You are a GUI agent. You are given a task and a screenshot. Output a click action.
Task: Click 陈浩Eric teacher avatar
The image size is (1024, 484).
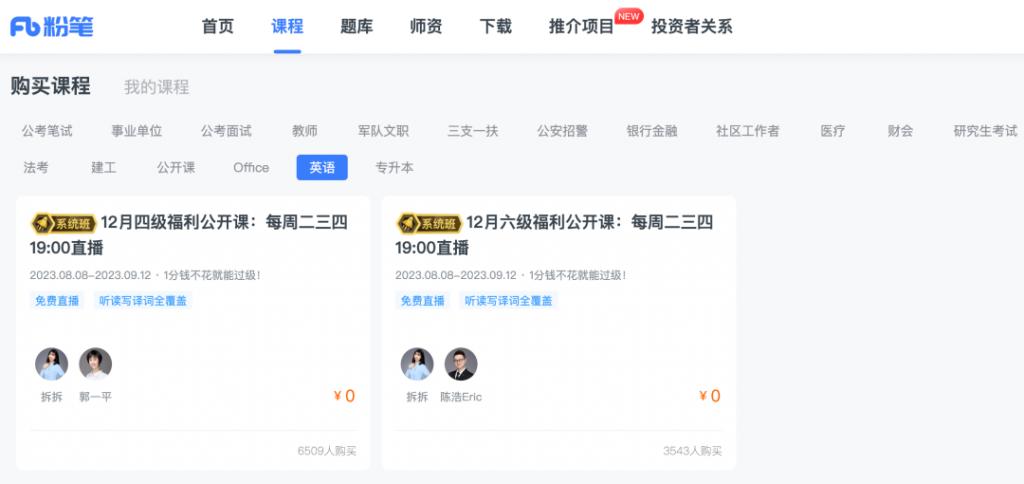(x=461, y=364)
